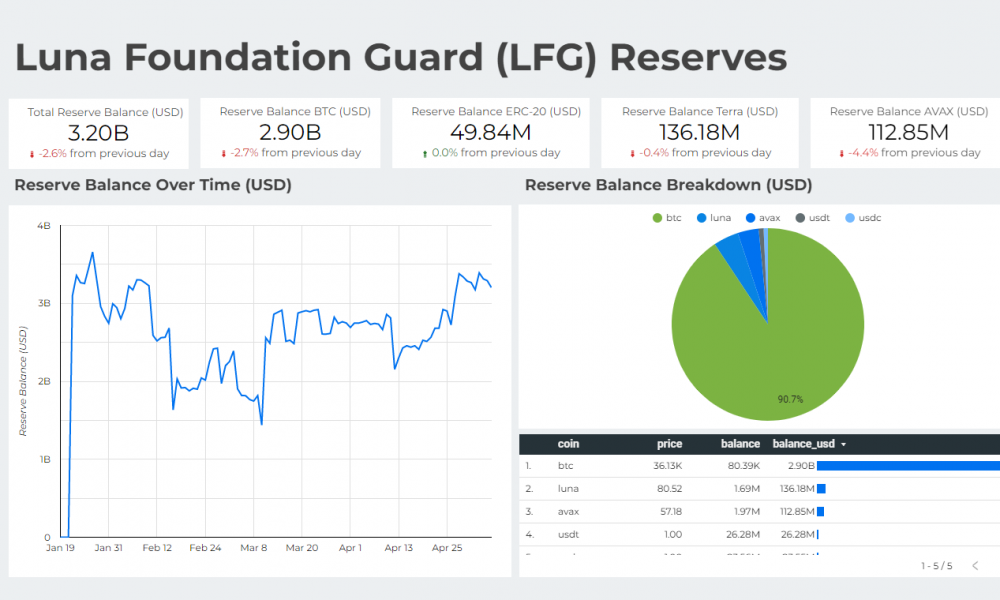Click the 1.69M balance in the luna row
Viewport: 1000px width, 600px height.
click(747, 489)
